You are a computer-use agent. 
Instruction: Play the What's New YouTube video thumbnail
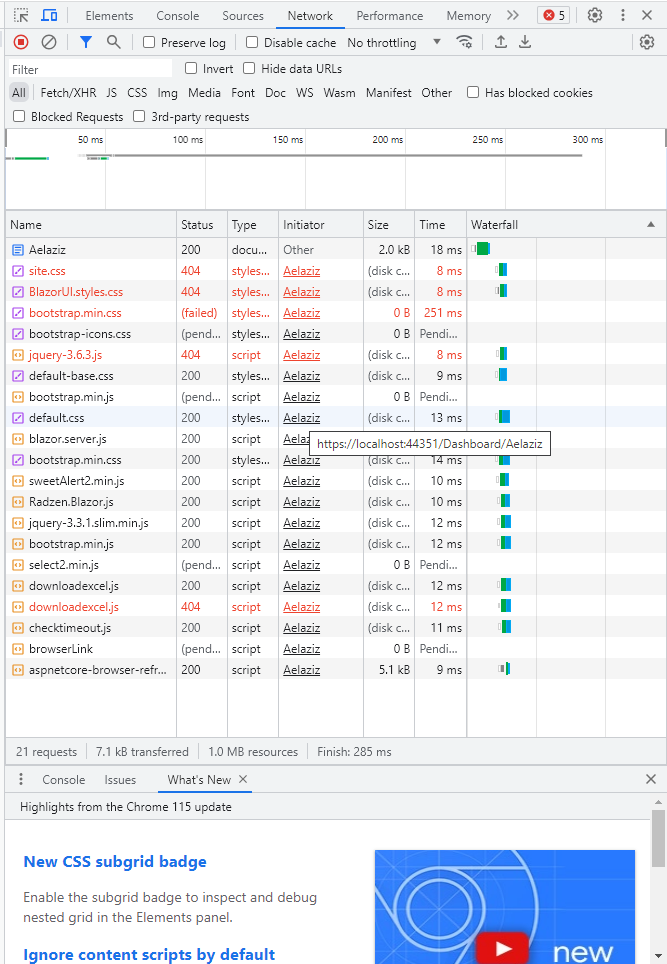click(x=503, y=948)
